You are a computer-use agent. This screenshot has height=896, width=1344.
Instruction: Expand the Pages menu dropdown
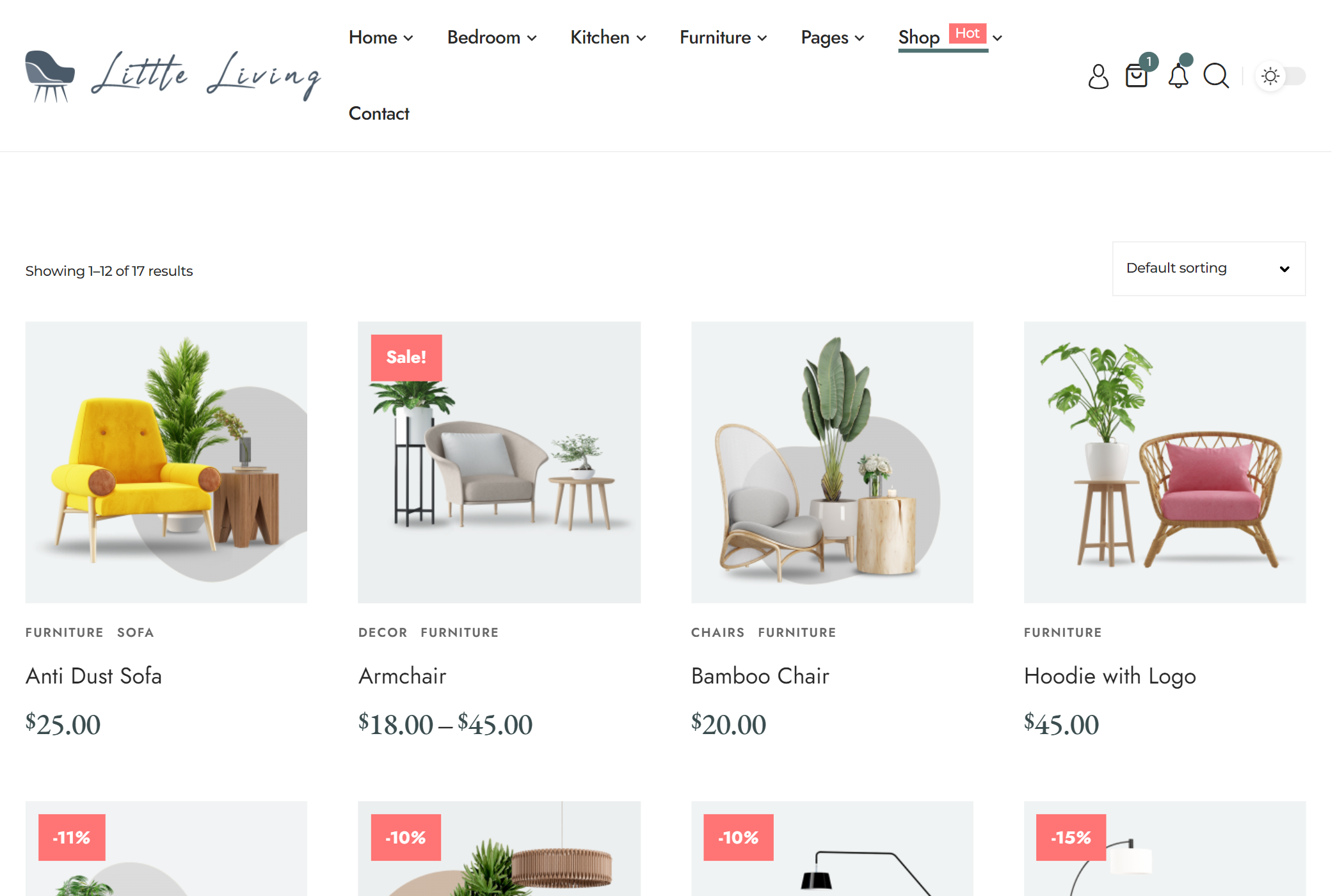[x=833, y=37]
